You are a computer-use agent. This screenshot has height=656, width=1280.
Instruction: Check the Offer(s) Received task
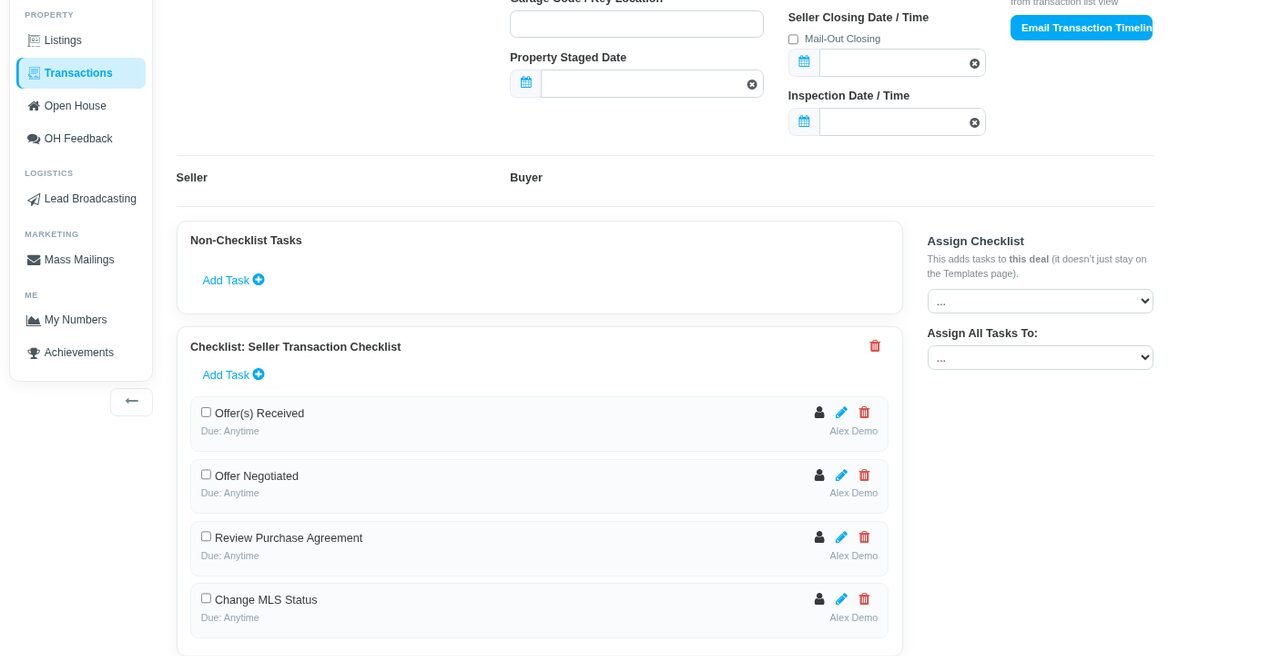[206, 412]
